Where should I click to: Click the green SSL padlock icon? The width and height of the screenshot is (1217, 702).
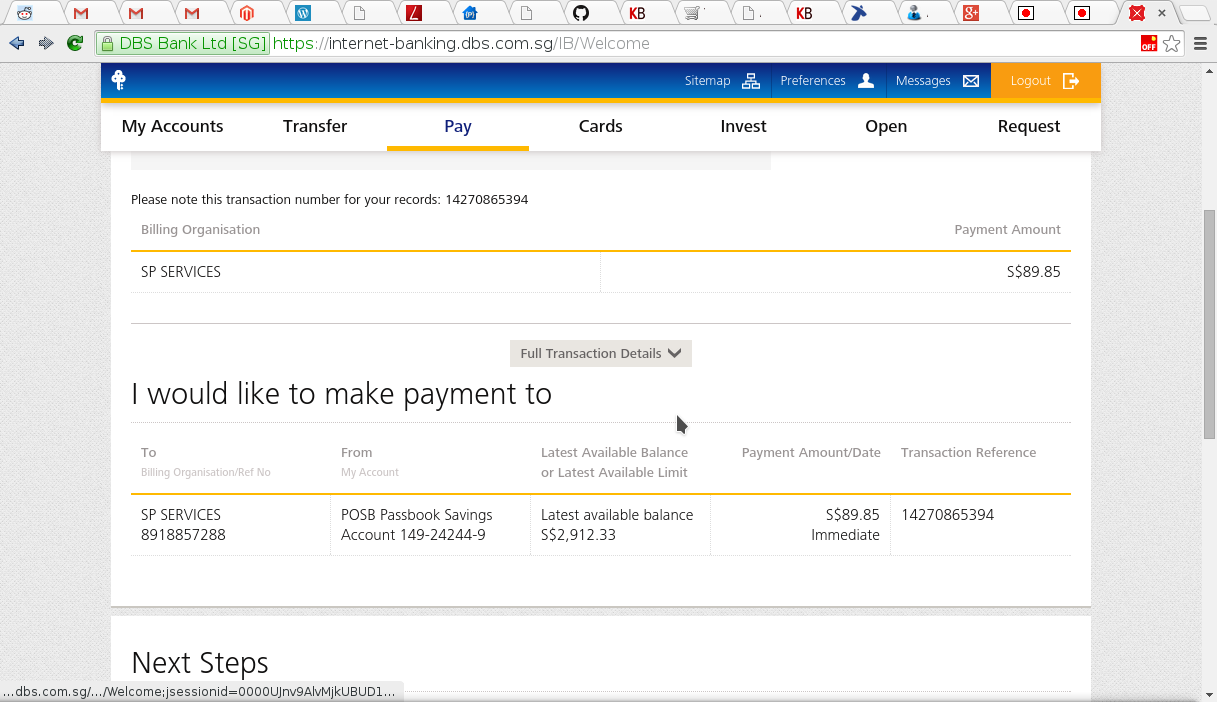tap(108, 44)
